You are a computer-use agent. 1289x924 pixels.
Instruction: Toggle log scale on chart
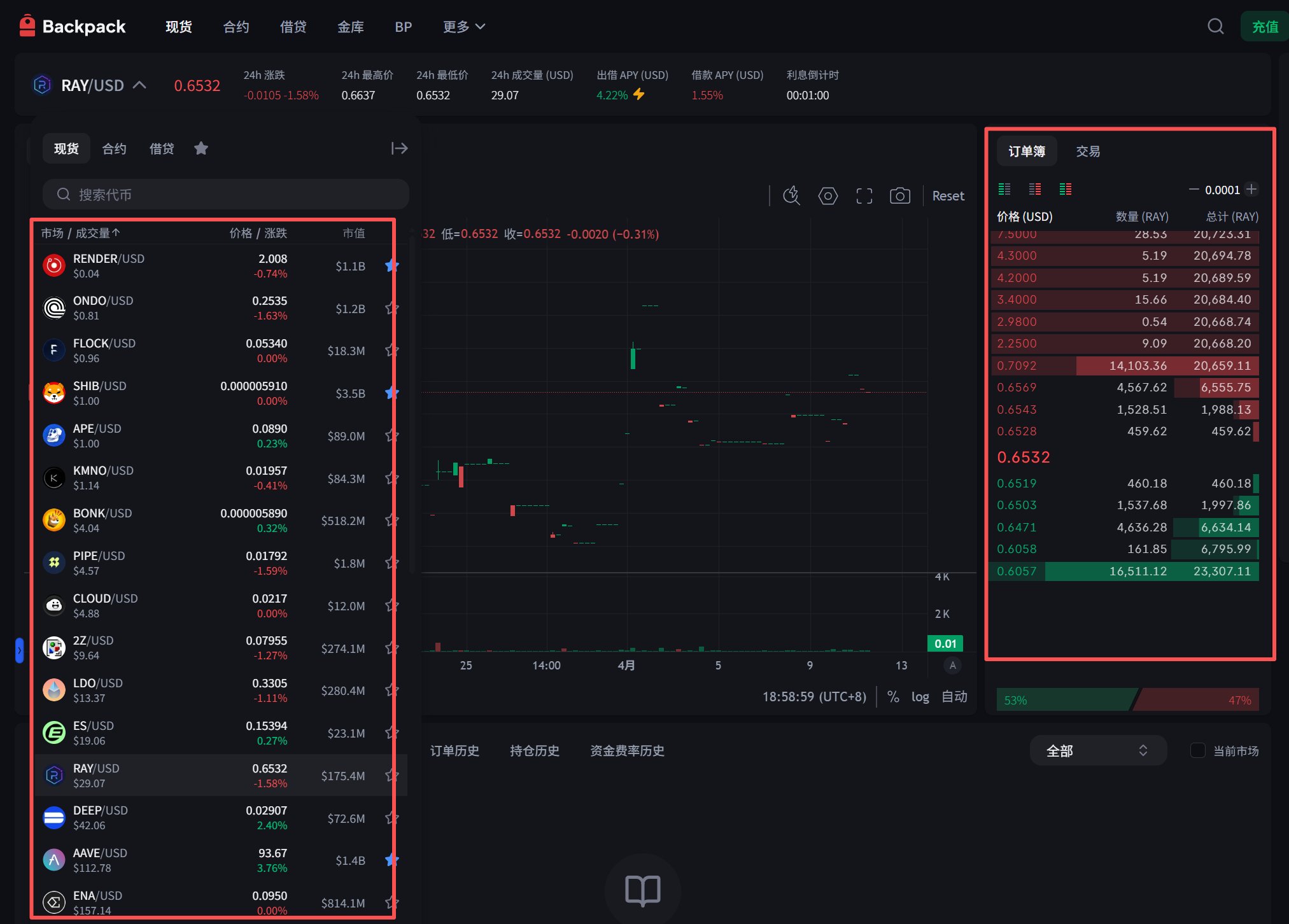pyautogui.click(x=920, y=697)
